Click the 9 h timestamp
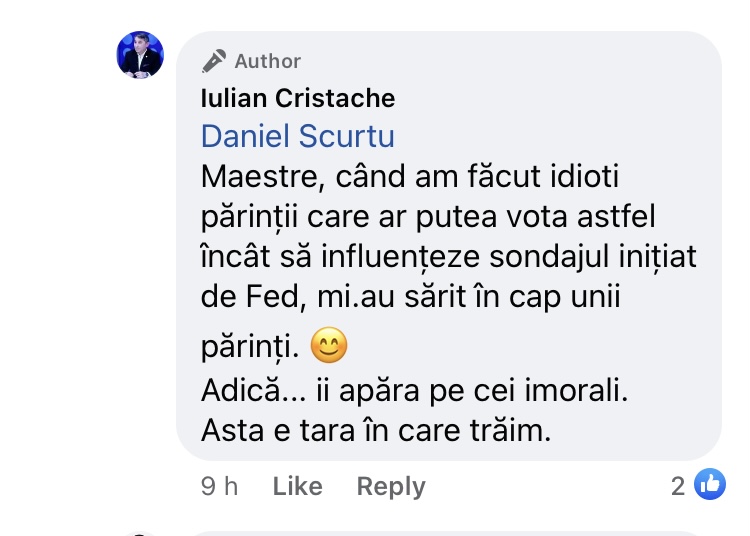Viewport: 750px width, 536px height. (219, 487)
